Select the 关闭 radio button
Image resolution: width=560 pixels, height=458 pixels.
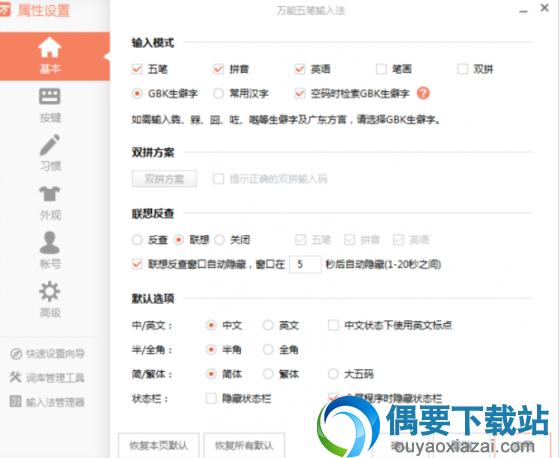219,240
